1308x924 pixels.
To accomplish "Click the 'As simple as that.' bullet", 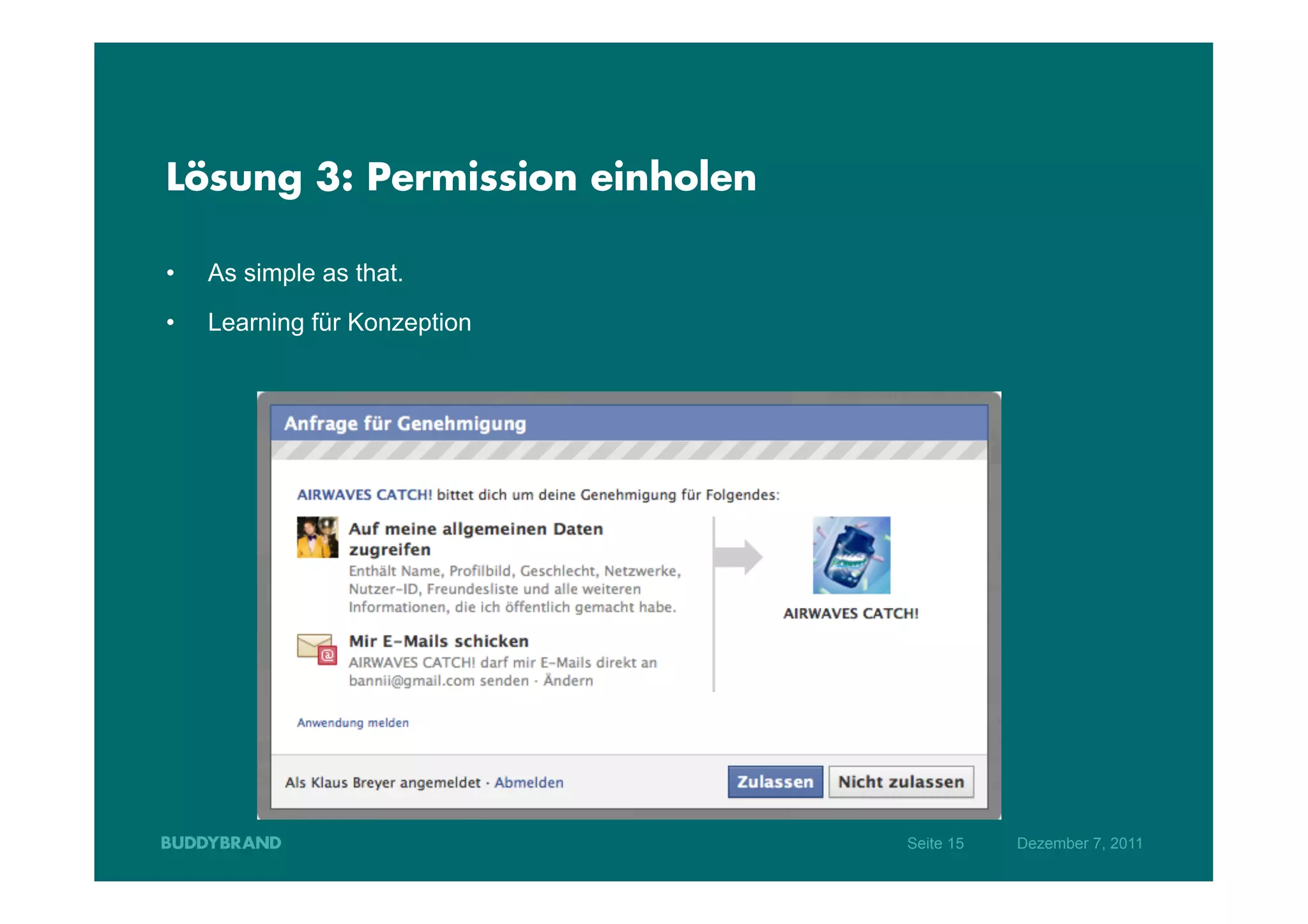I will [305, 273].
